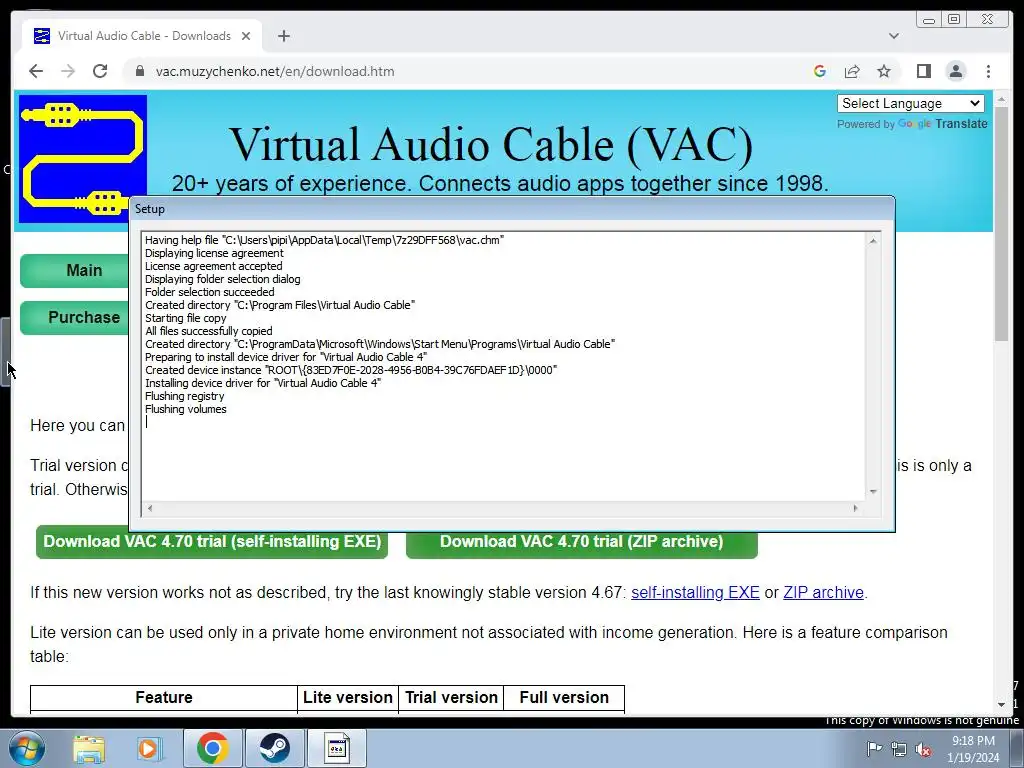Open the Select Language dropdown
Image resolution: width=1024 pixels, height=768 pixels.
[910, 103]
